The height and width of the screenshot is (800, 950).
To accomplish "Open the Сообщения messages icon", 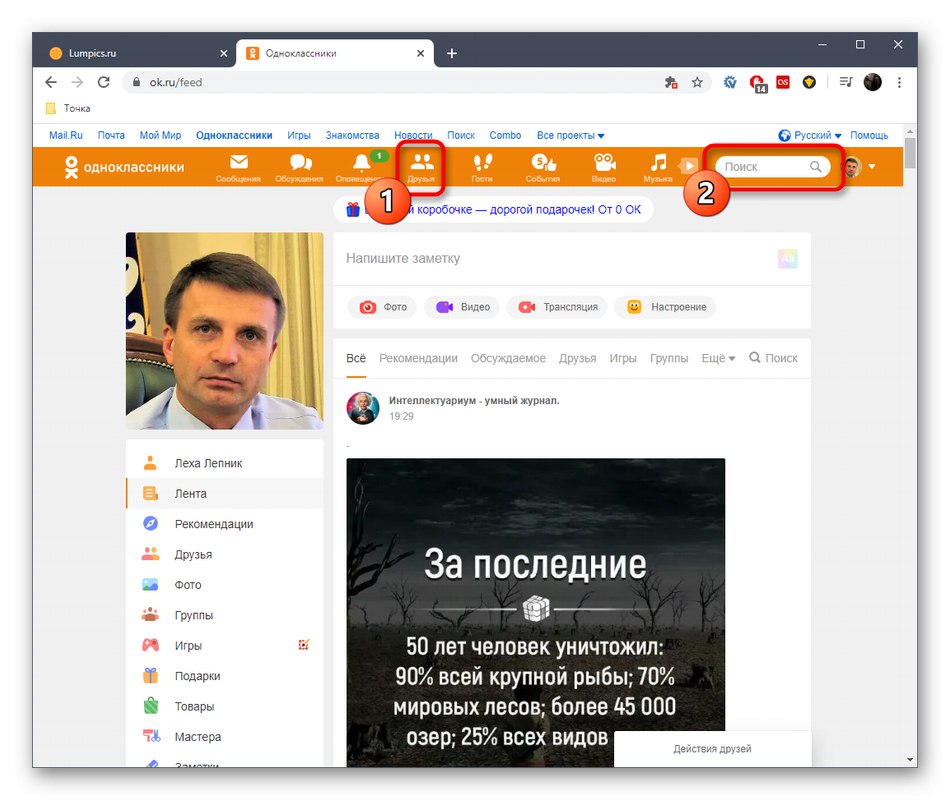I will [238, 165].
